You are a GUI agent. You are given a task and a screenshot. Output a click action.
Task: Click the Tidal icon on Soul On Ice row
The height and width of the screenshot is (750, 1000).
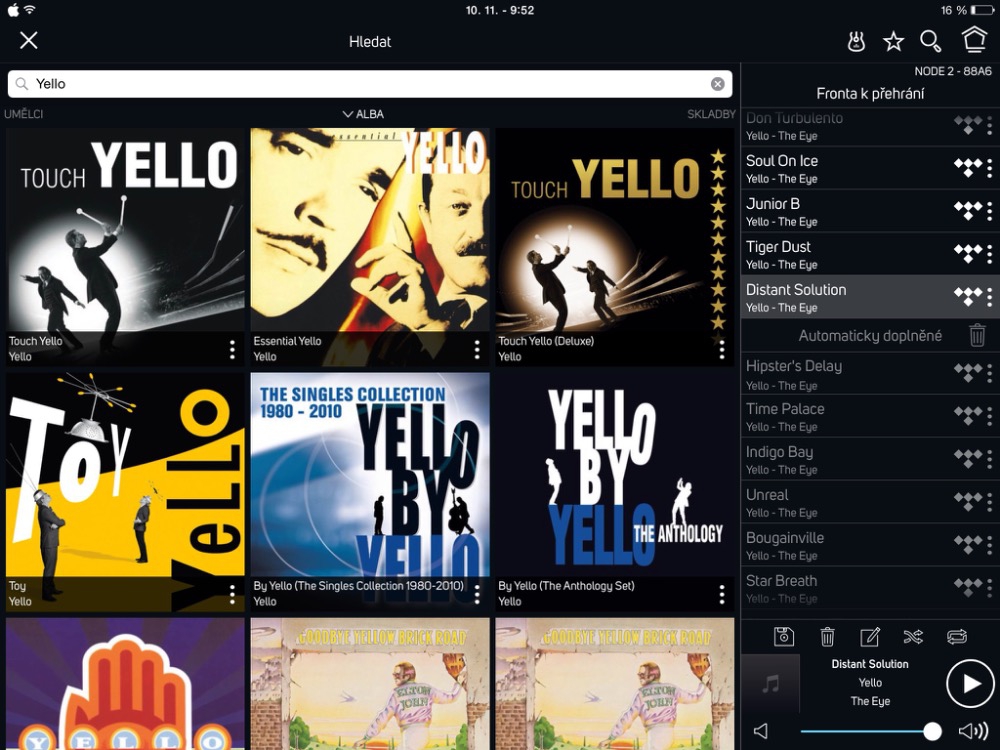click(x=967, y=168)
